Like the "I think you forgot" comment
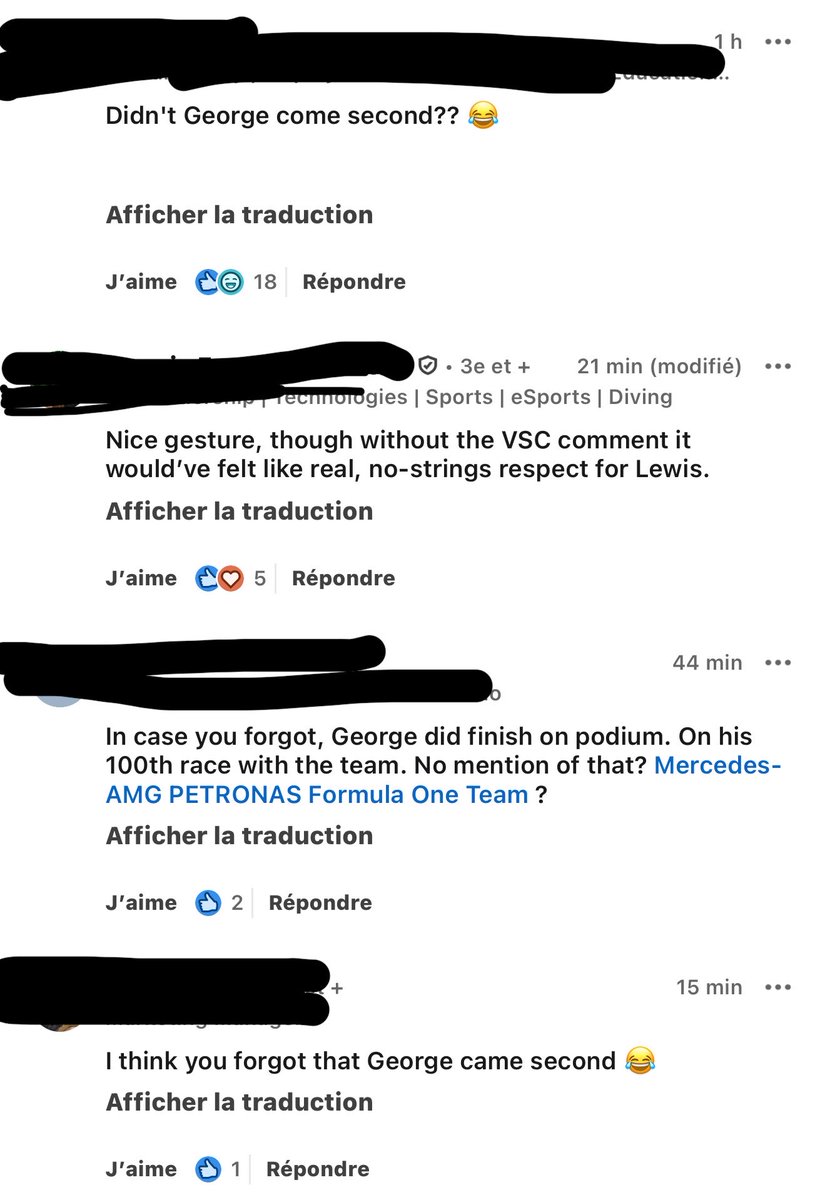 pos(141,1169)
